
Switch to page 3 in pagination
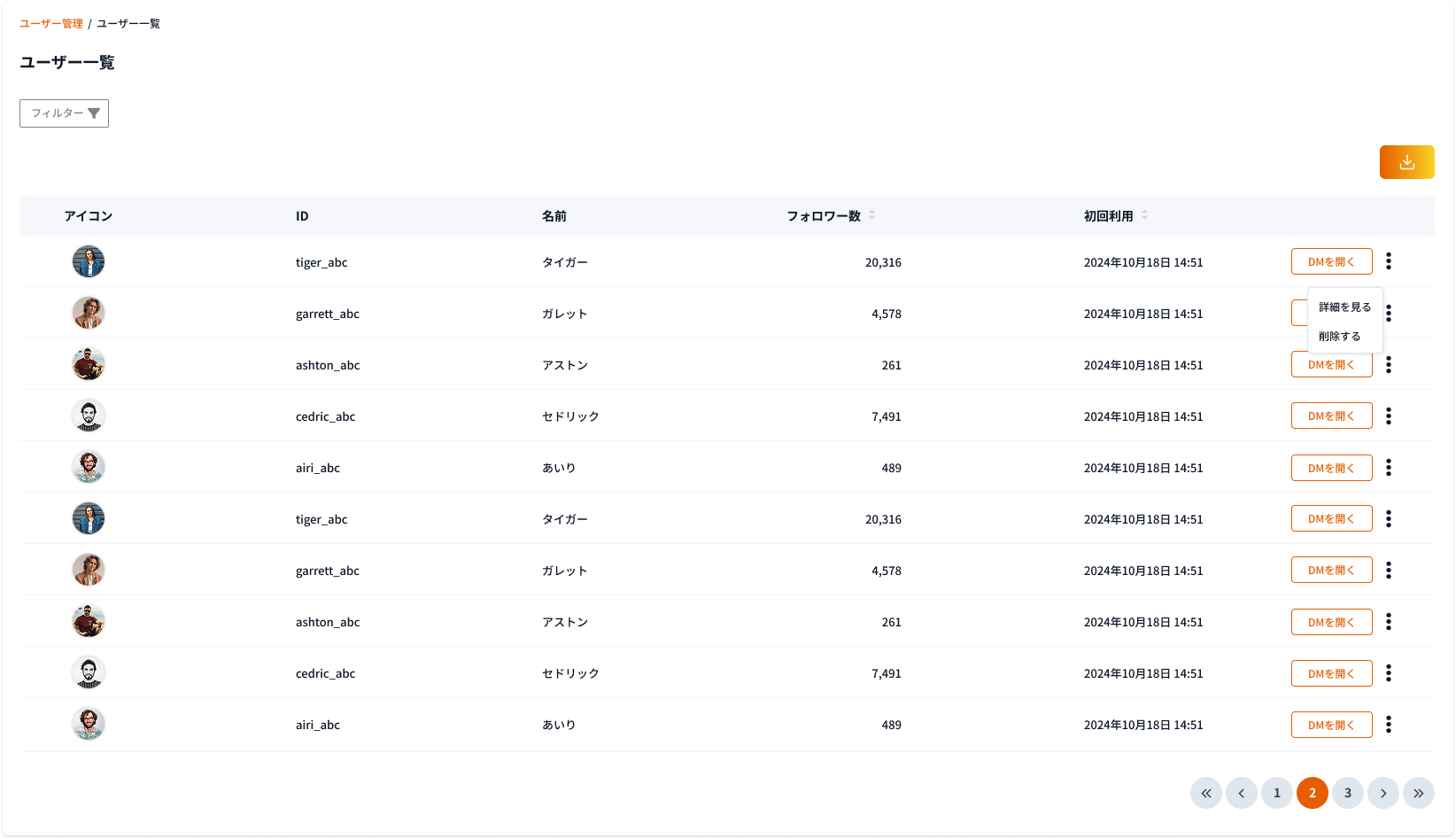click(1347, 793)
